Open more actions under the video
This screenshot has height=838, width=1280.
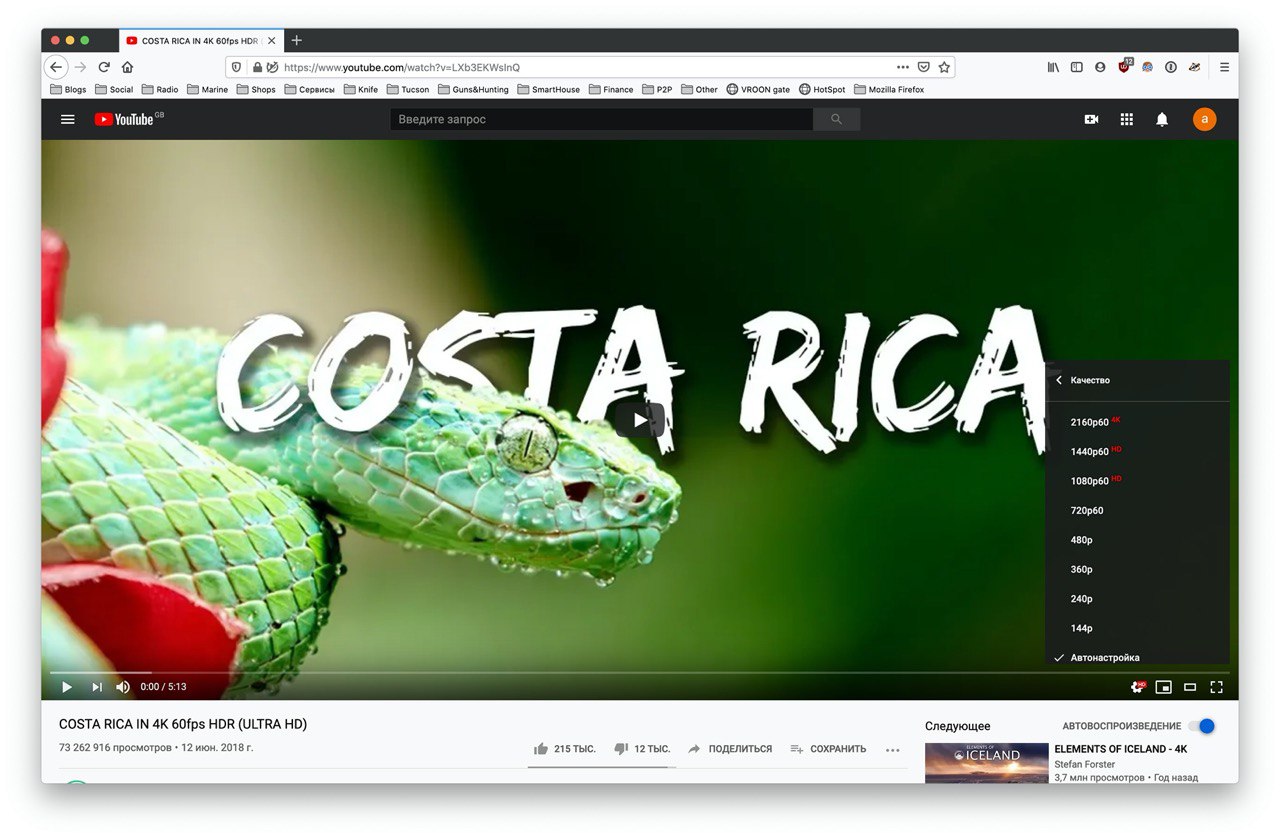pos(893,749)
